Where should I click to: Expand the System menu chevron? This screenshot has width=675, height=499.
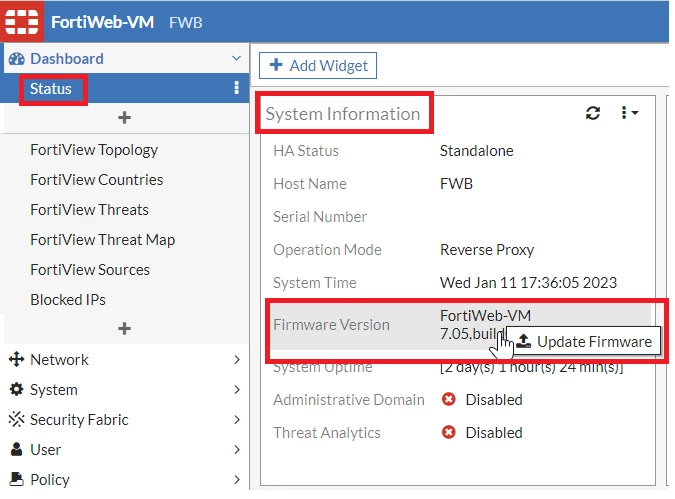coord(237,390)
